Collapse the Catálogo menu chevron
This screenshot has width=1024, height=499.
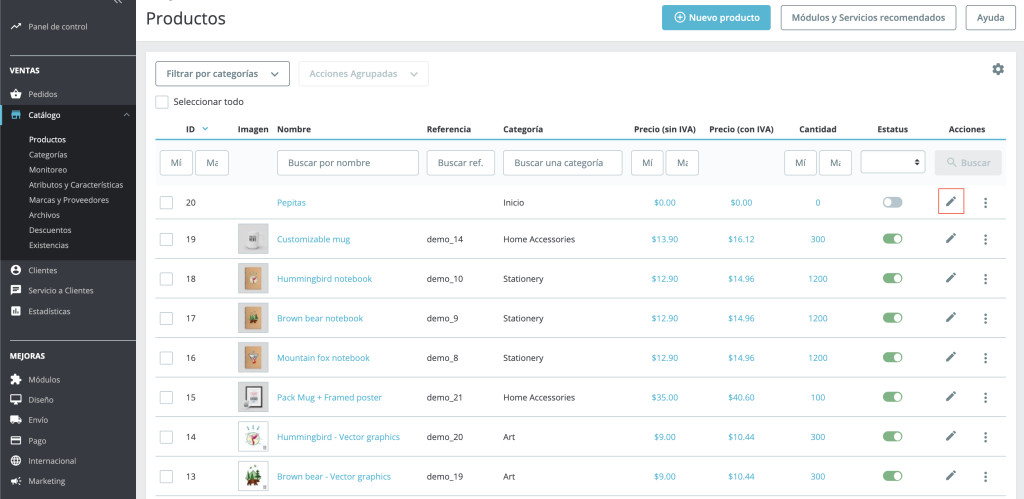coord(126,115)
